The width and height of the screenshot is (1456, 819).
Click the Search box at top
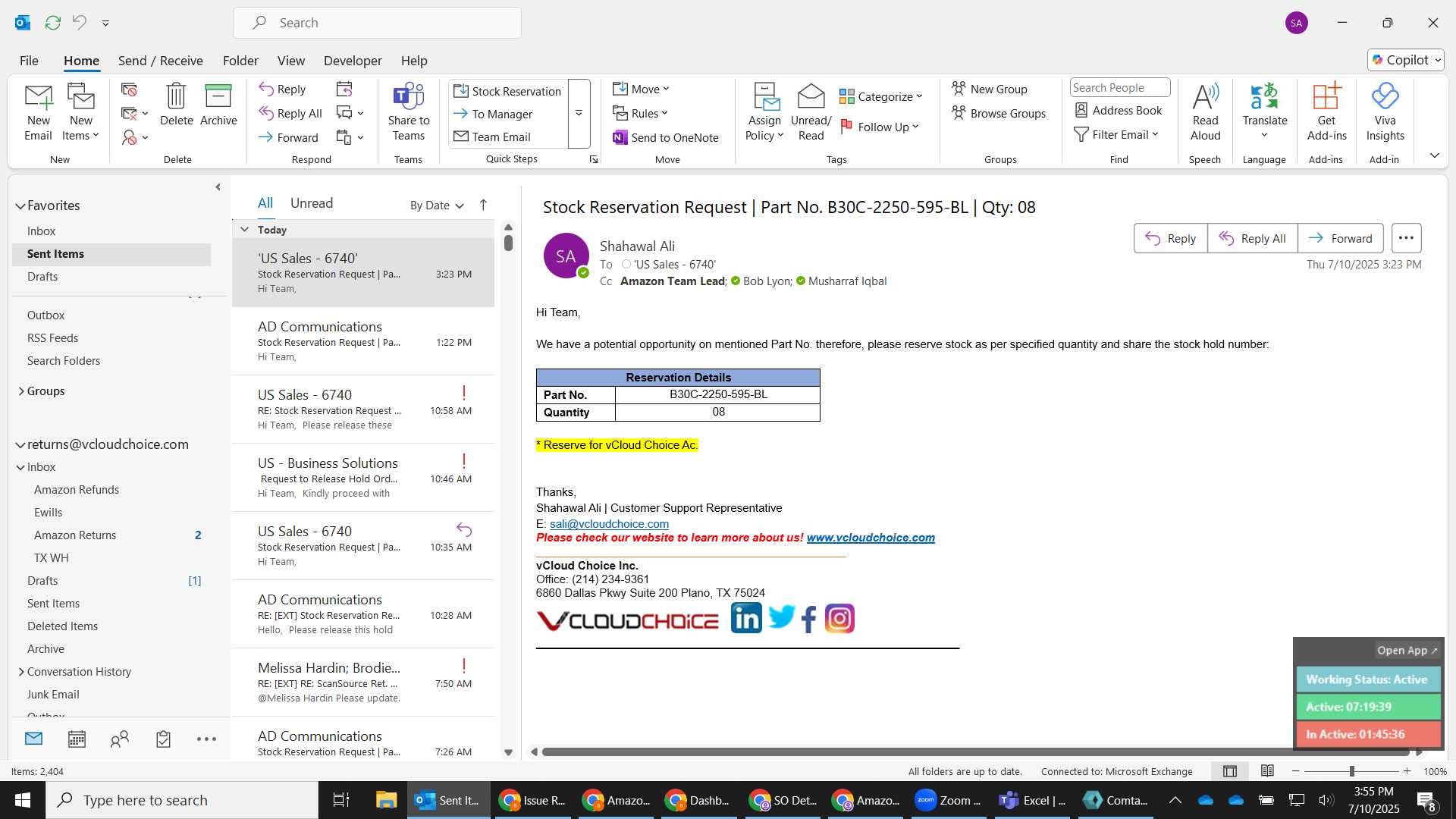tap(377, 23)
